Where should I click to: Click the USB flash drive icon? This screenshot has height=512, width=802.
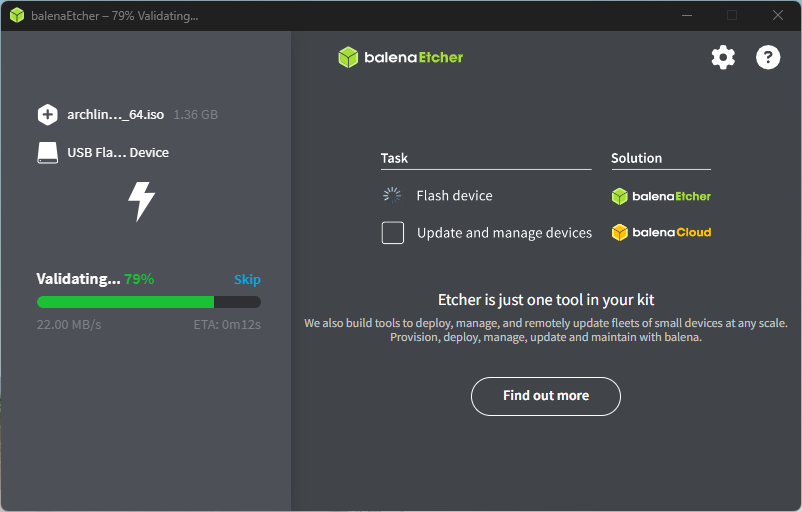(48, 153)
